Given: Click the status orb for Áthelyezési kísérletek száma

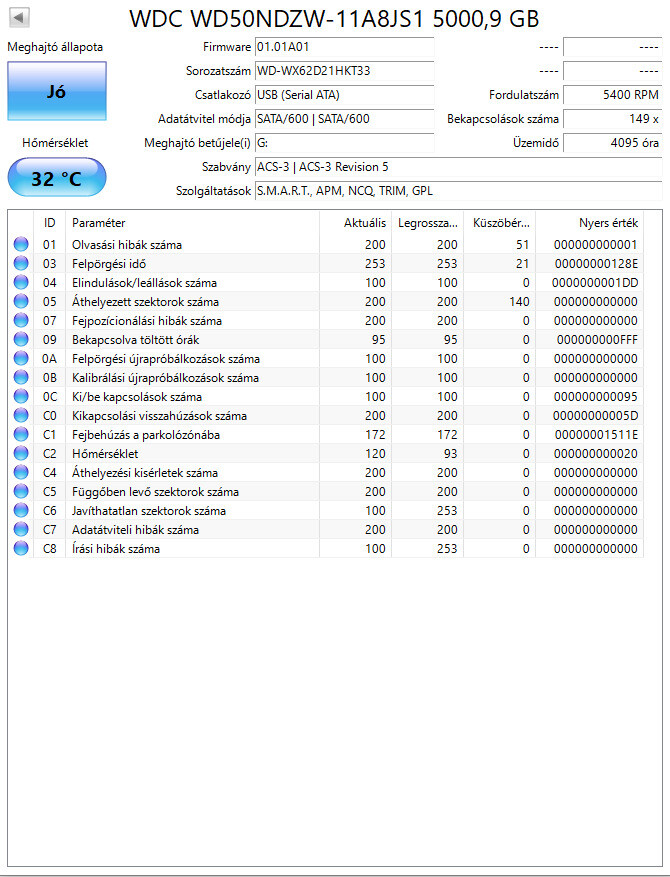Looking at the screenshot, I should click(21, 473).
